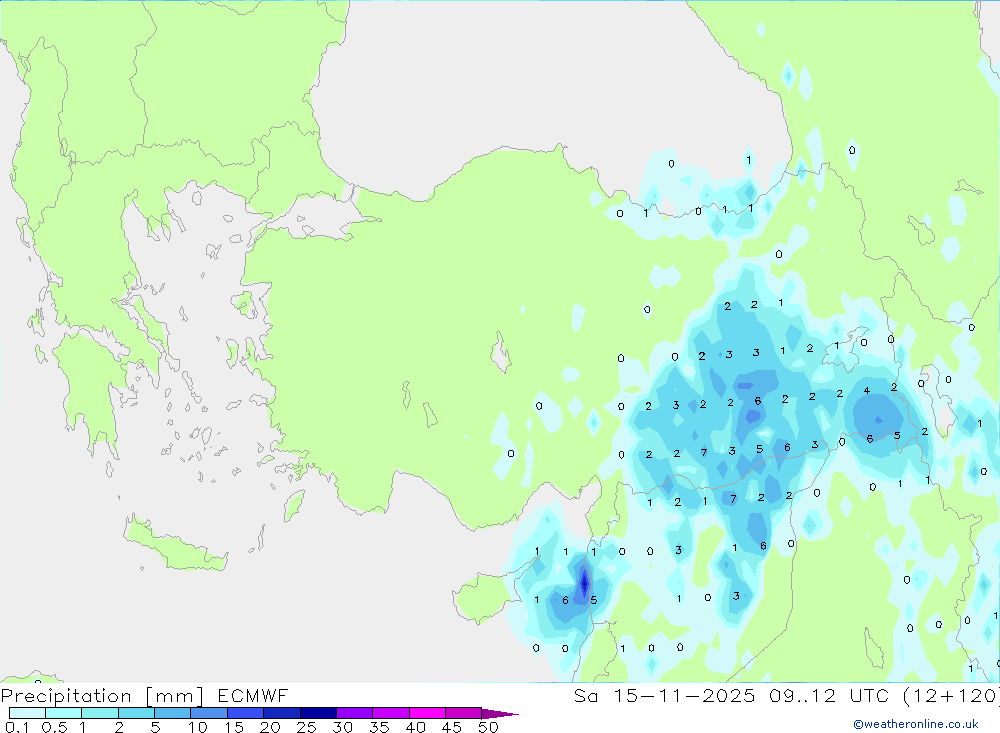Click the "40" legend scale label
The image size is (1000, 733).
pyautogui.click(x=416, y=727)
